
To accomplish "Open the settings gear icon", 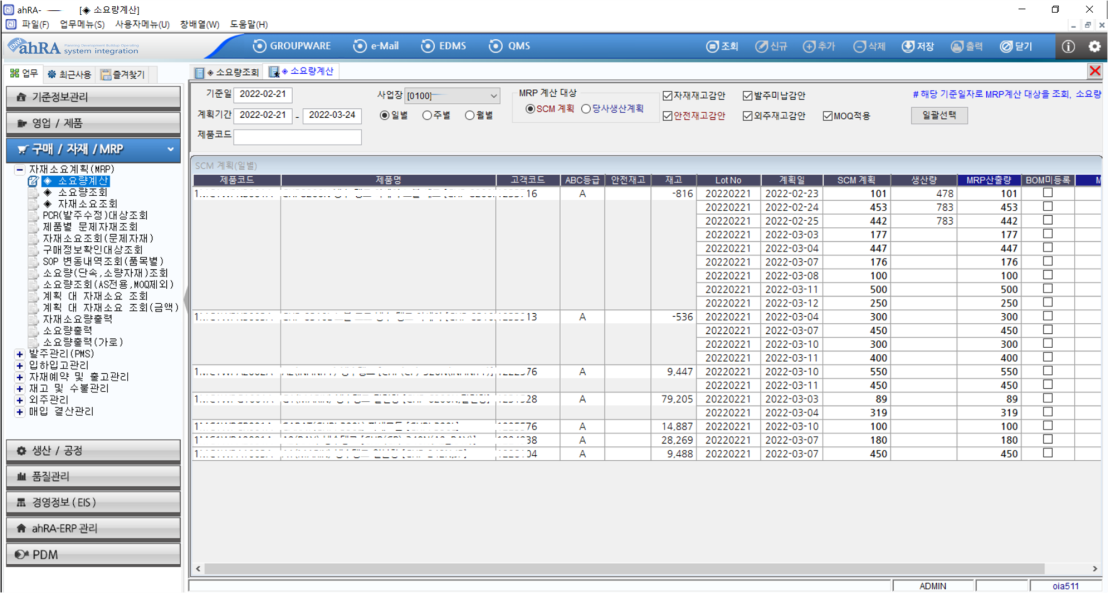I will 1095,47.
